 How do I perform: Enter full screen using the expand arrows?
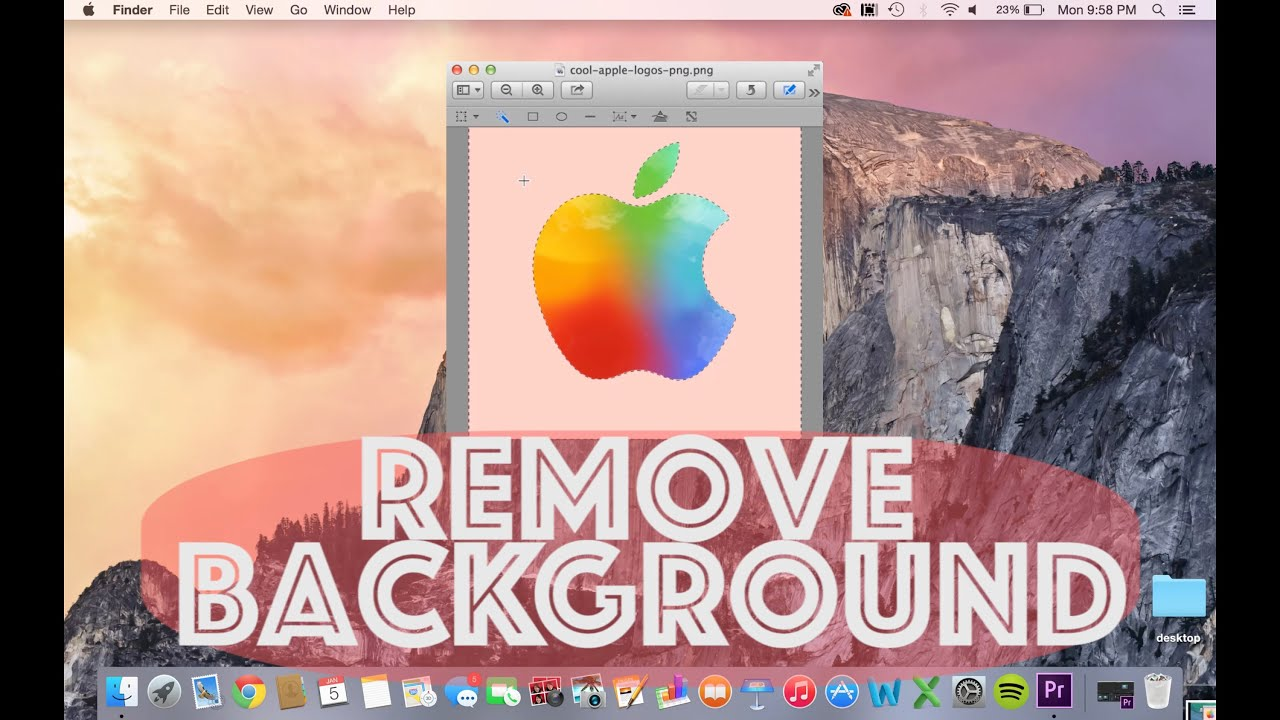pos(813,70)
